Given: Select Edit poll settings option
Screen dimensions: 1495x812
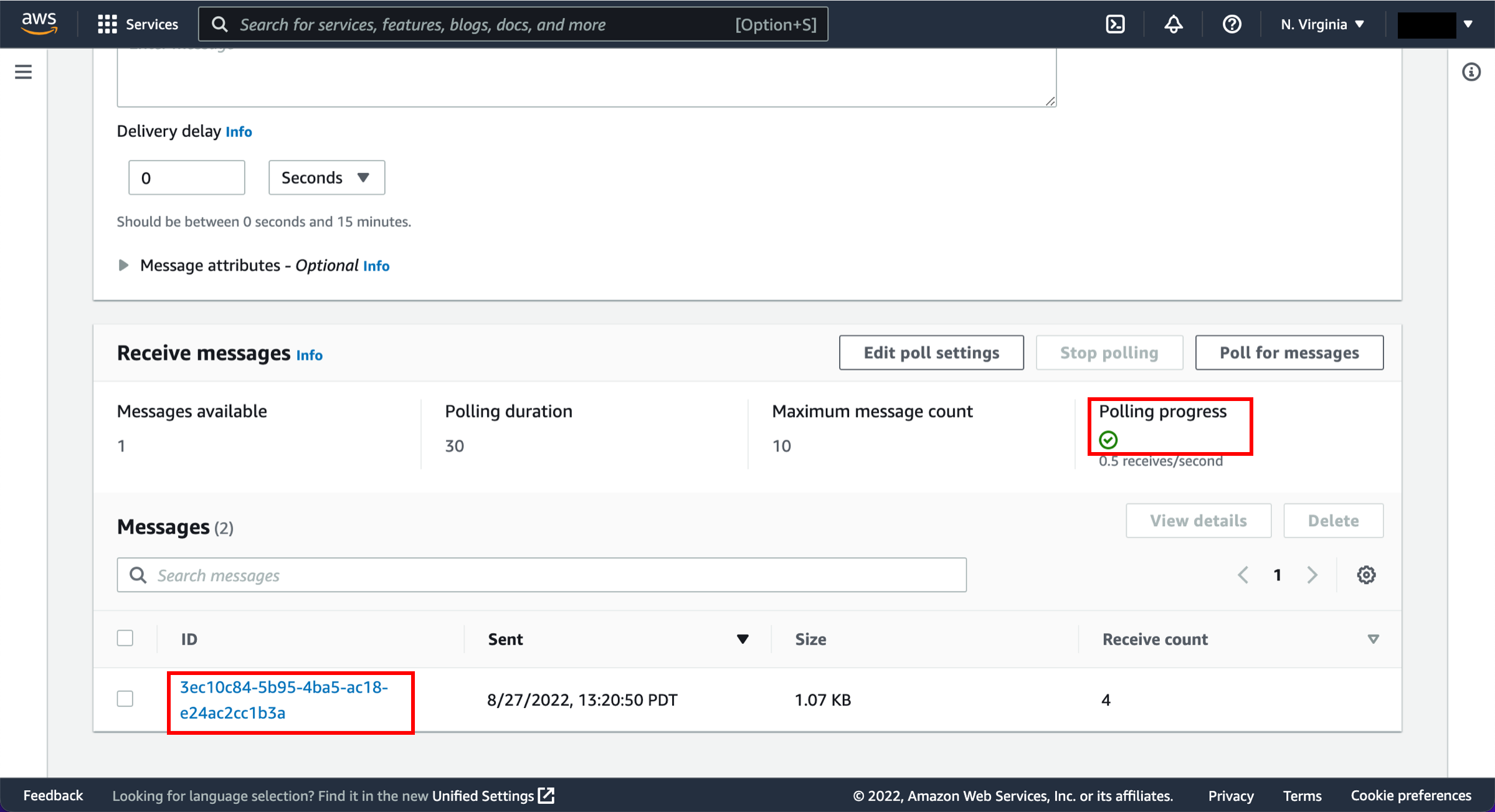Looking at the screenshot, I should 931,352.
